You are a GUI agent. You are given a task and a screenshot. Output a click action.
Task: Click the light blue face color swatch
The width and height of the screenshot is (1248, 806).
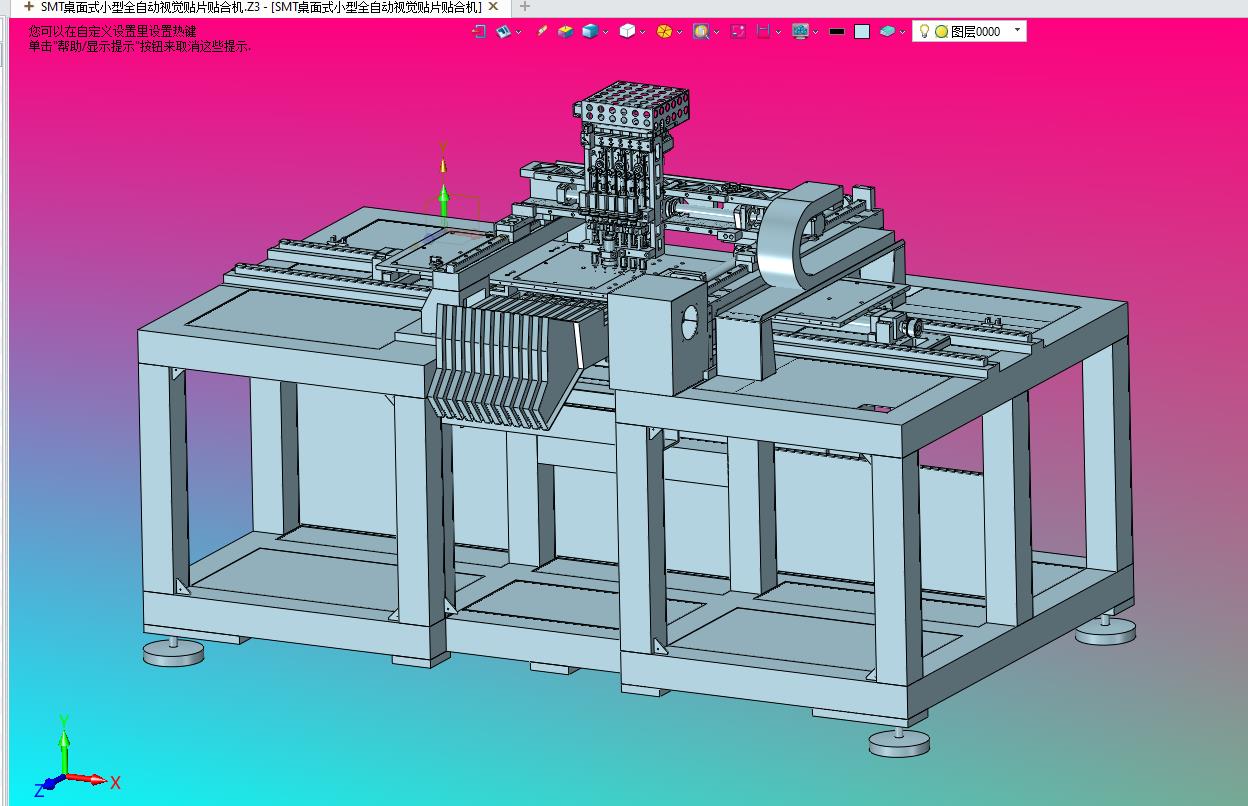862,32
